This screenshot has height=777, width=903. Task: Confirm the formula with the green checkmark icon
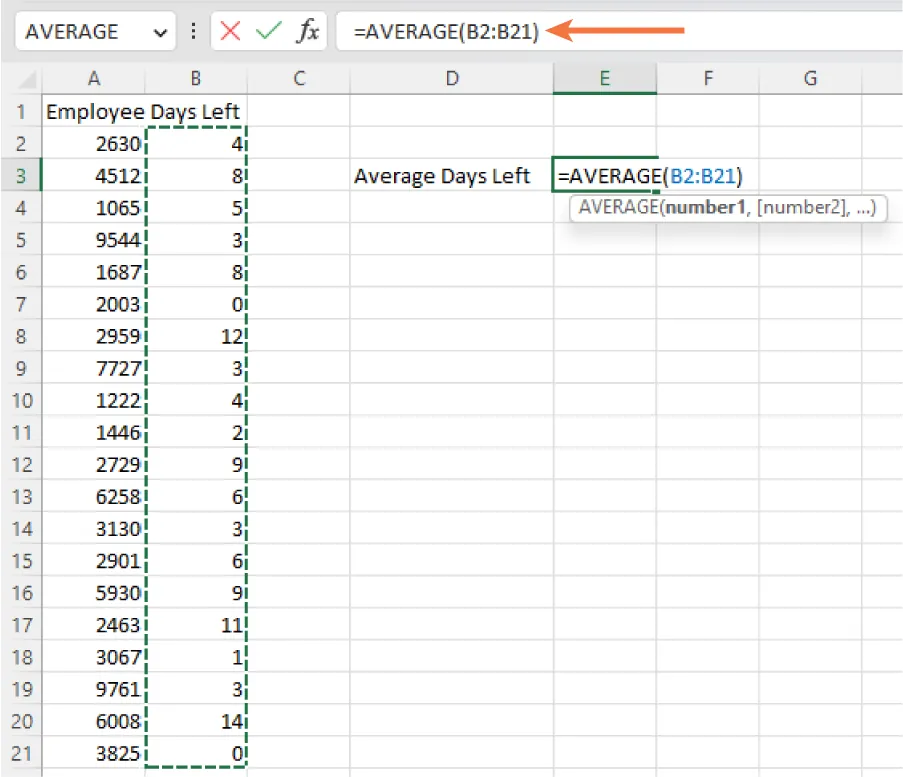pos(269,31)
